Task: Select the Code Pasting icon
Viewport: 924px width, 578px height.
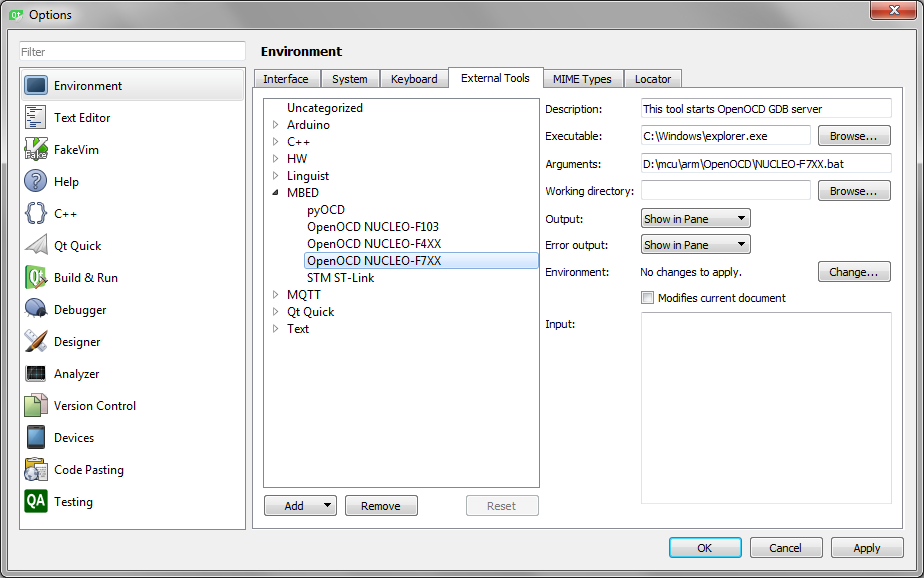Action: 34,469
